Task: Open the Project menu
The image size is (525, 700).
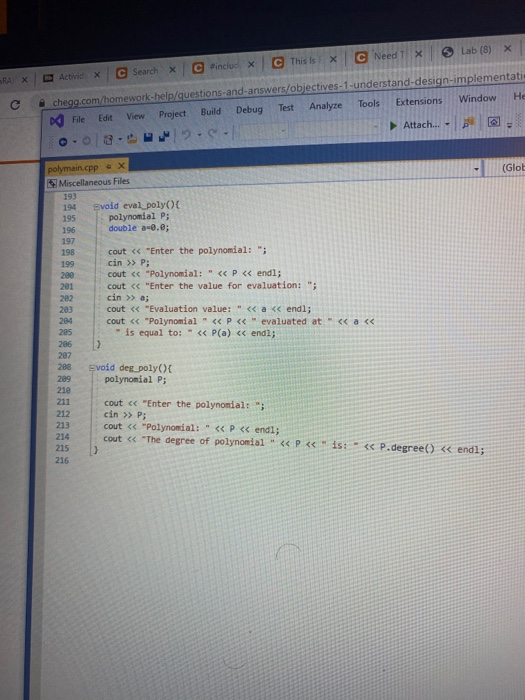Action: coord(172,114)
